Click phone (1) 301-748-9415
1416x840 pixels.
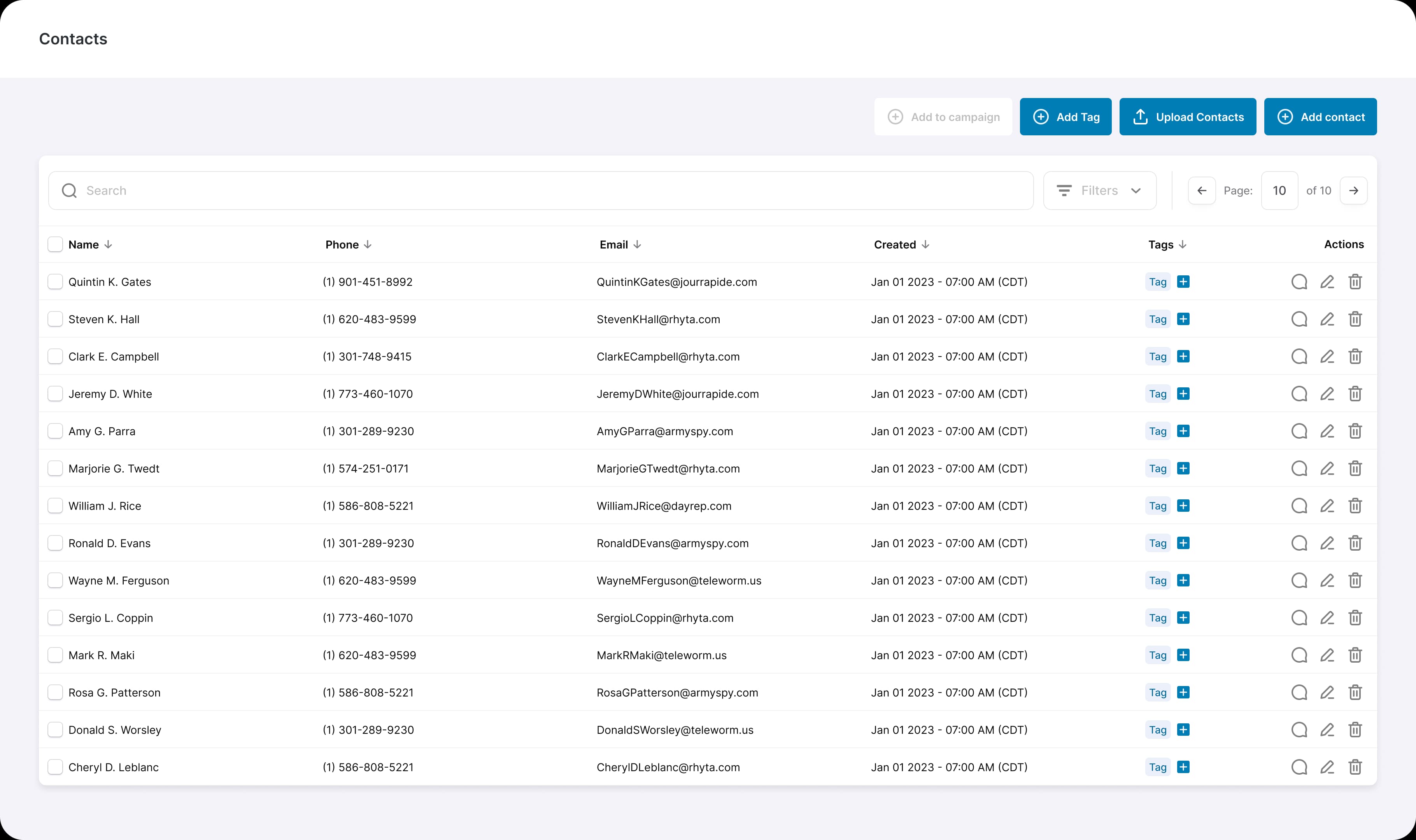(367, 357)
